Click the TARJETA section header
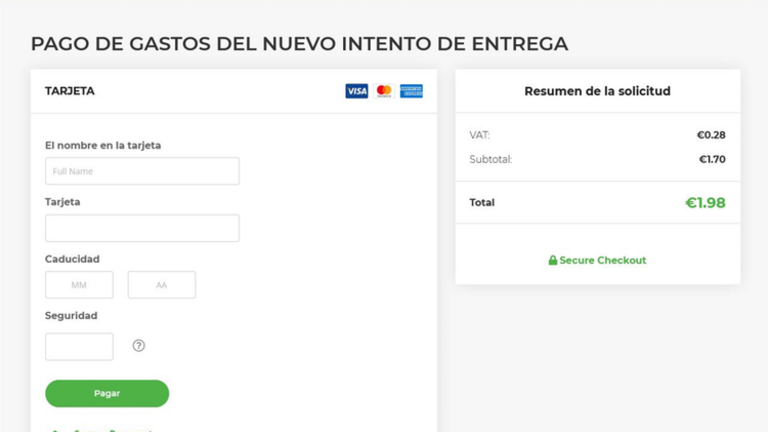Viewport: 768px width, 432px height. click(70, 91)
